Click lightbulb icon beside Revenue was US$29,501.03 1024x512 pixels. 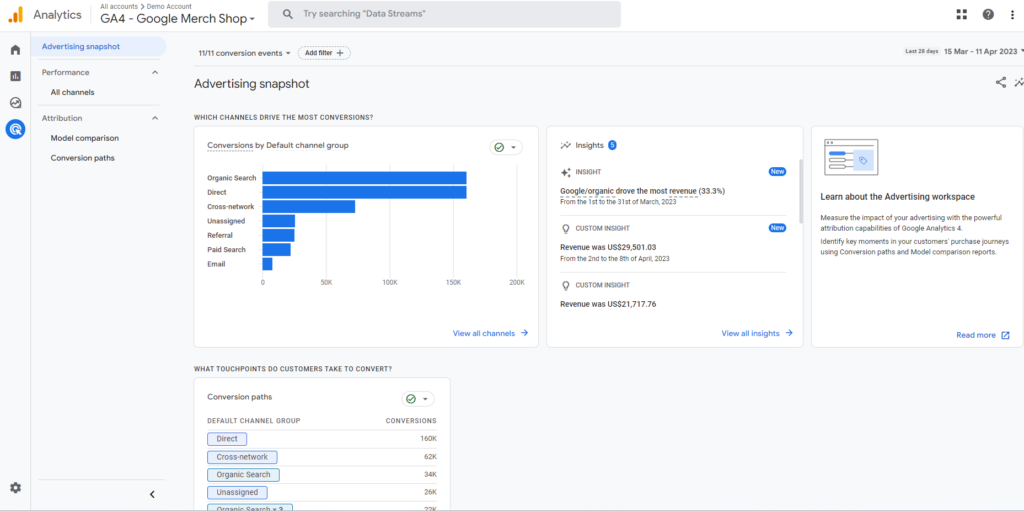click(566, 229)
